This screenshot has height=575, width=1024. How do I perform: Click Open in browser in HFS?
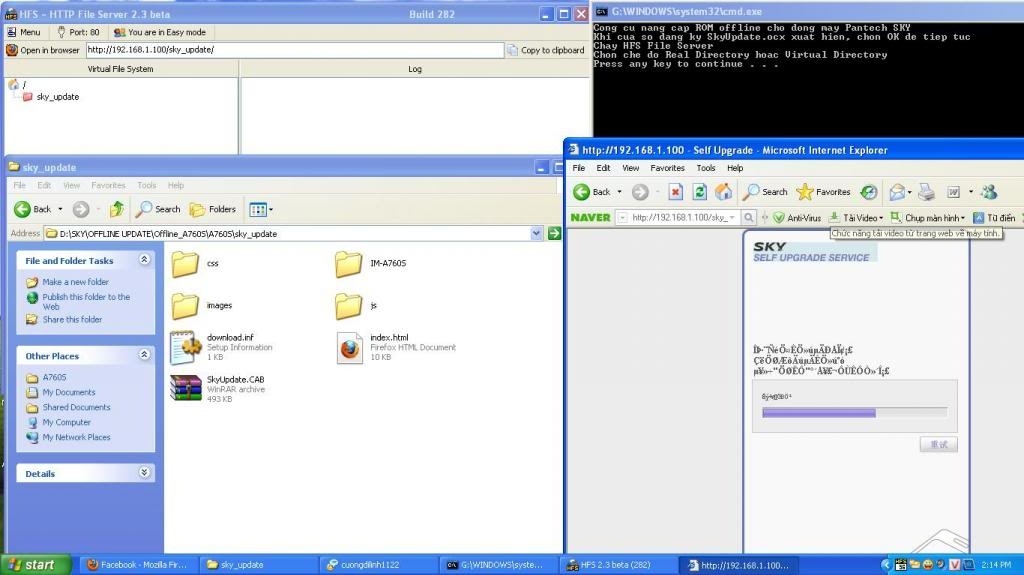[x=43, y=50]
